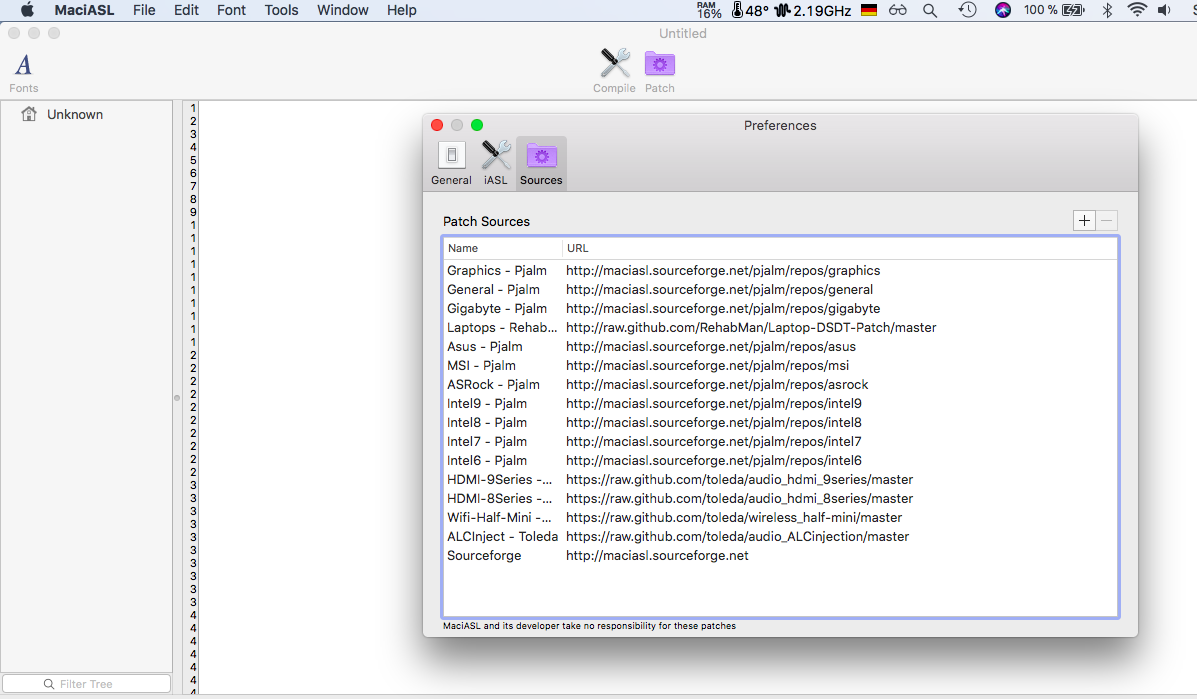
Task: Select the General - Pjalm source row
Action: pos(780,289)
